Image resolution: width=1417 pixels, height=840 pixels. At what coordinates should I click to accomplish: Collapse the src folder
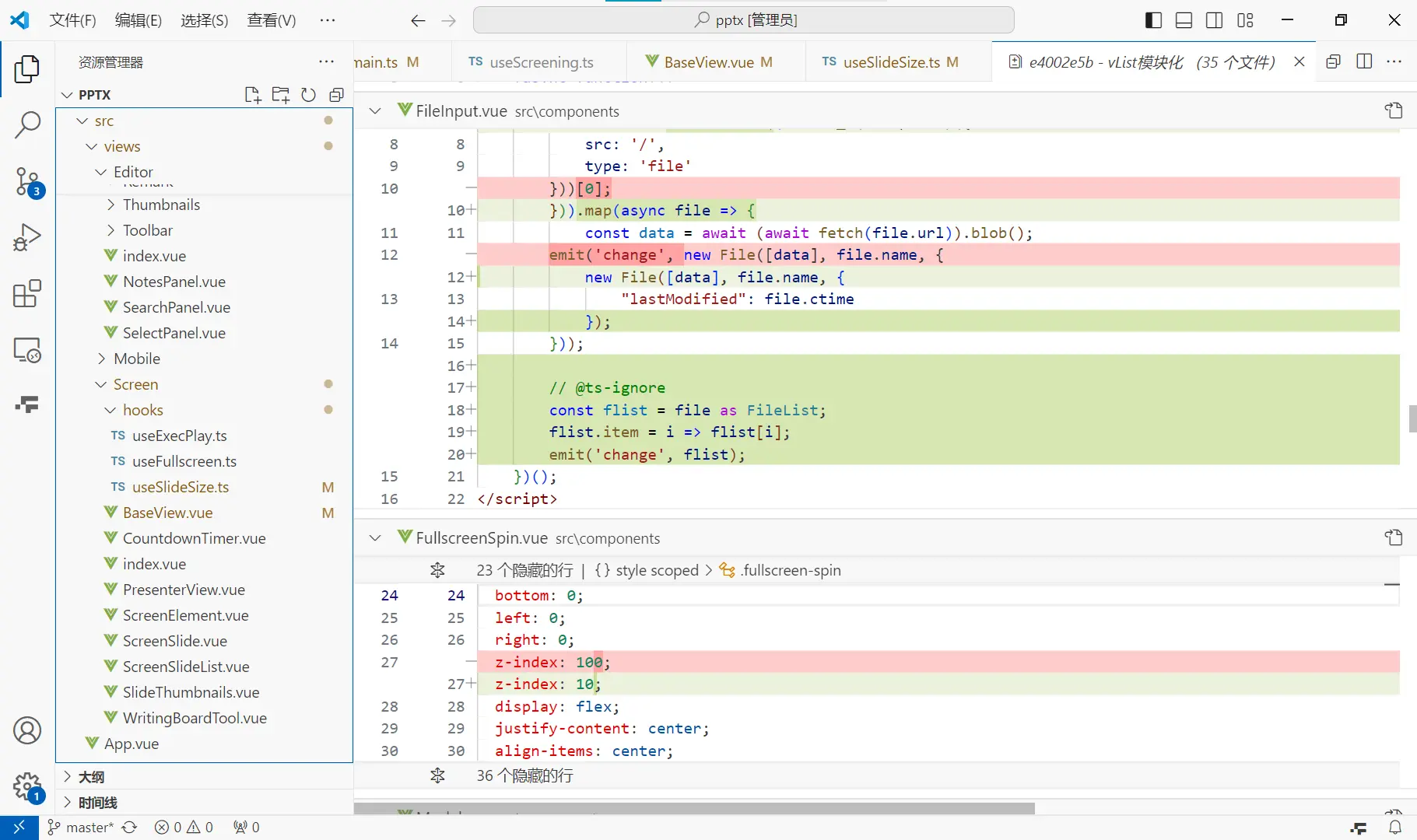[x=82, y=121]
